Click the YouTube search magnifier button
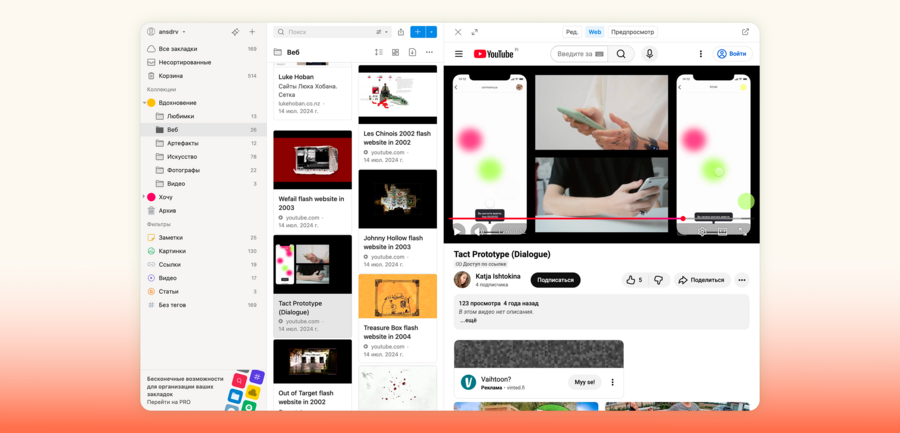This screenshot has height=433, width=900. (x=621, y=54)
